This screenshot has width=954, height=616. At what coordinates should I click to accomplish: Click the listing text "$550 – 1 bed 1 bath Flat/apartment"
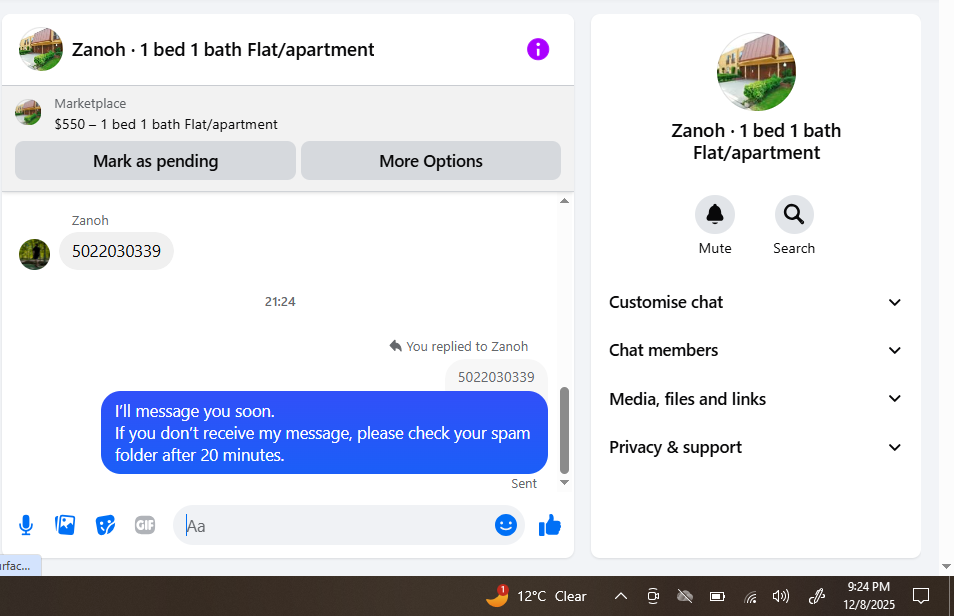tap(166, 124)
